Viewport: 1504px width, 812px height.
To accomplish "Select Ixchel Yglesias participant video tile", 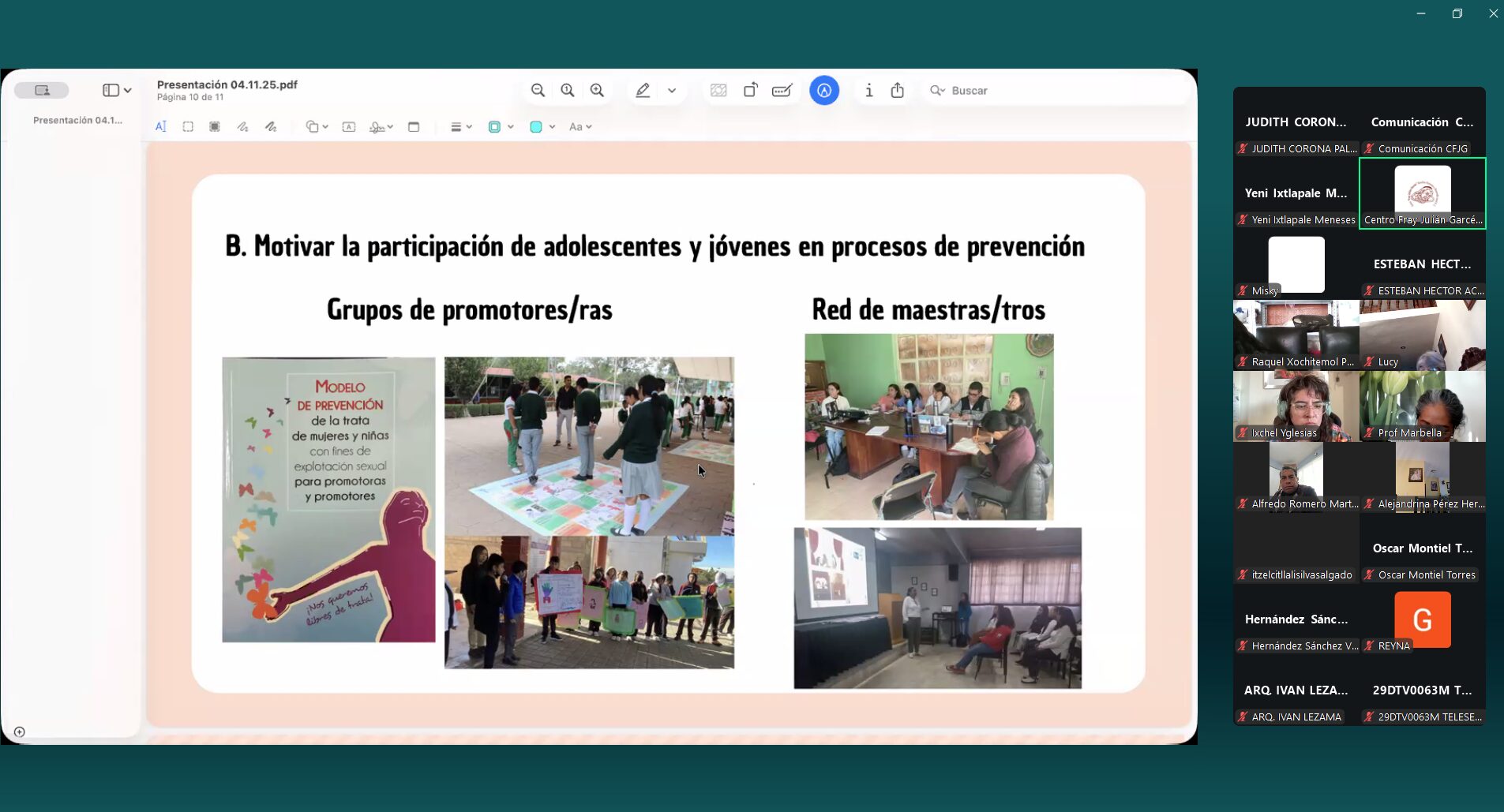I will 1296,406.
